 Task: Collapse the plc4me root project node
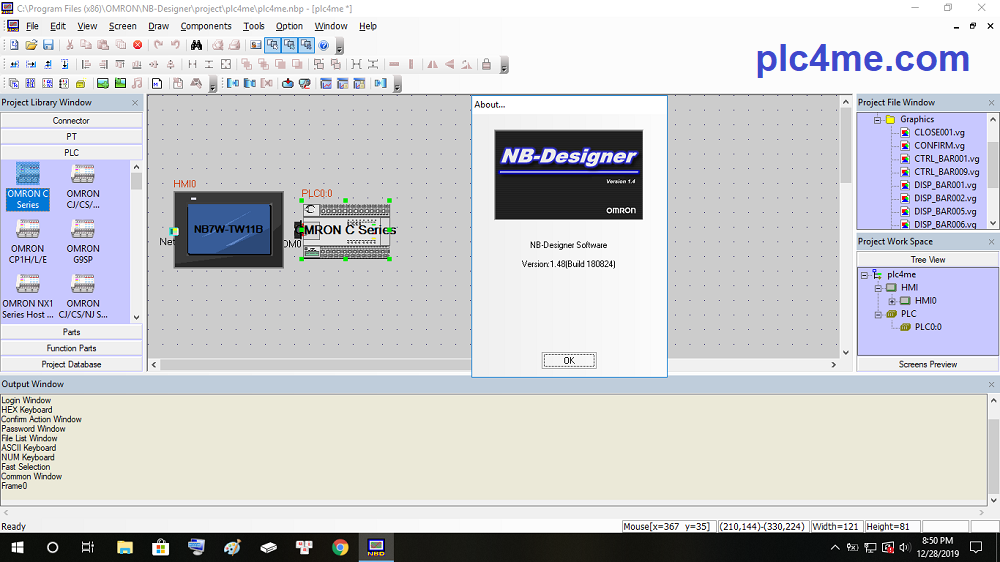(864, 274)
